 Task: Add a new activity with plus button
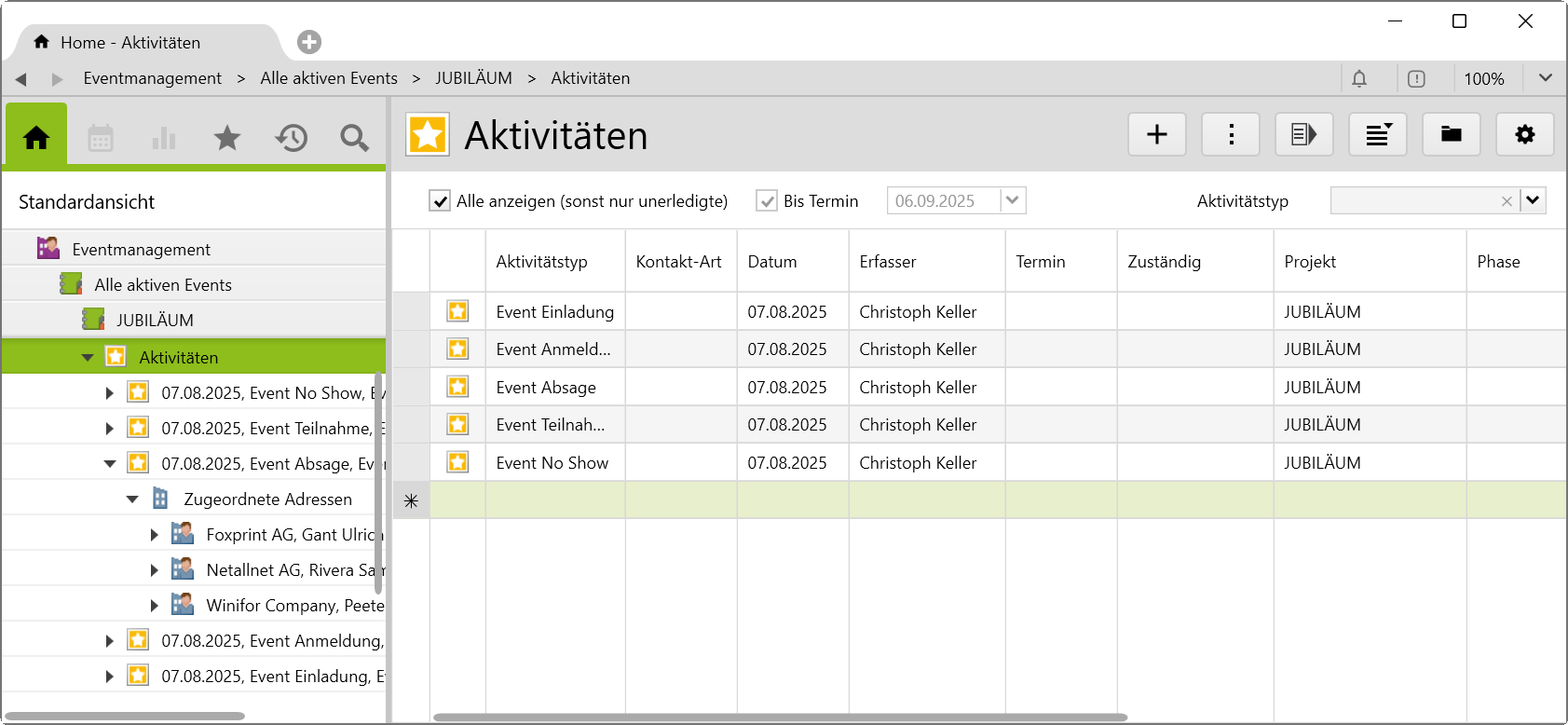coord(1157,134)
